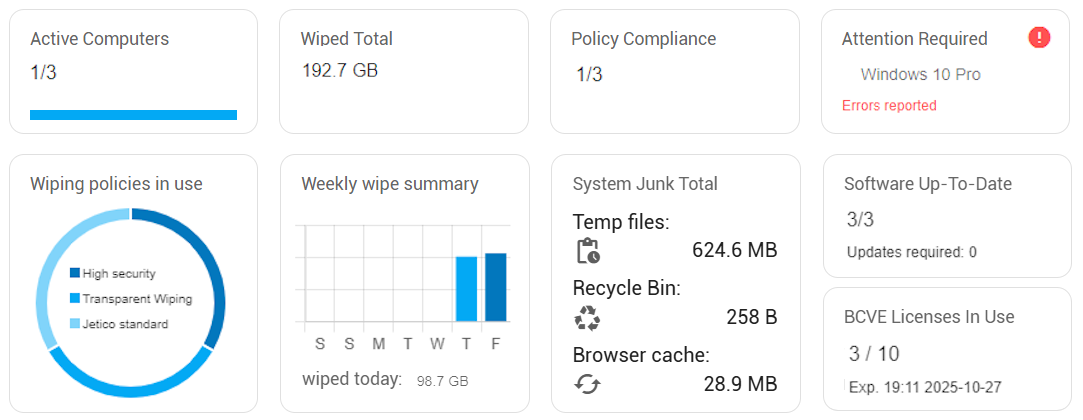
Task: Click the Recycle Bin recycle icon
Action: [588, 318]
